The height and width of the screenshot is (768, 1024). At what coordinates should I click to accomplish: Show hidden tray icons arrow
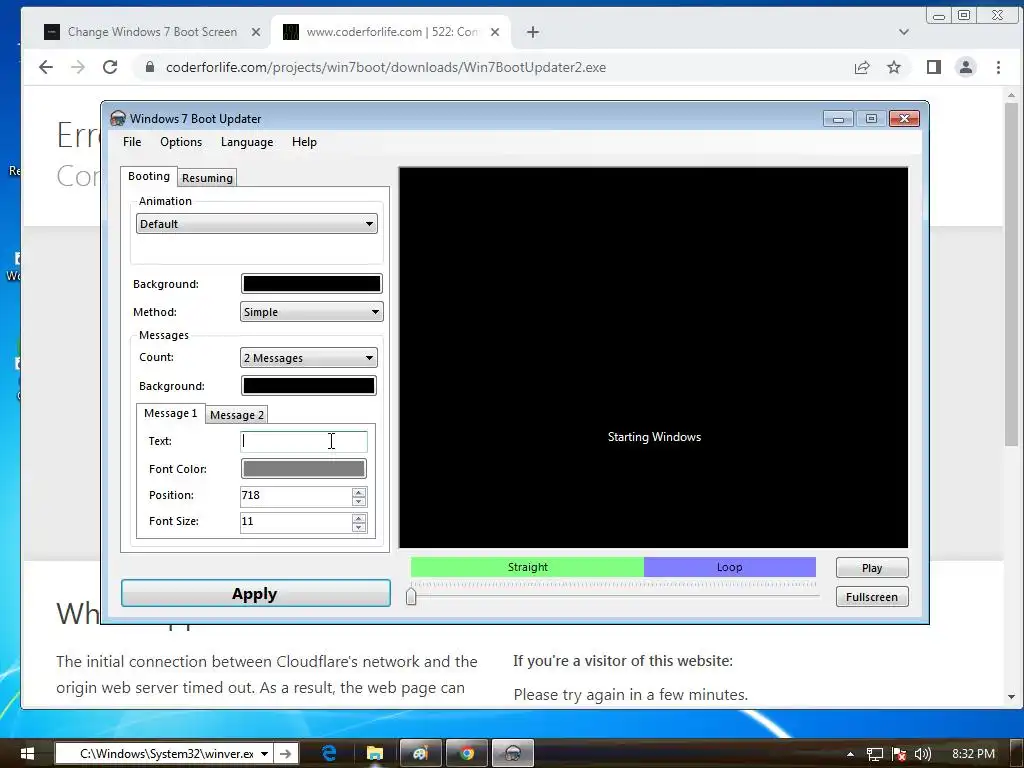click(850, 754)
